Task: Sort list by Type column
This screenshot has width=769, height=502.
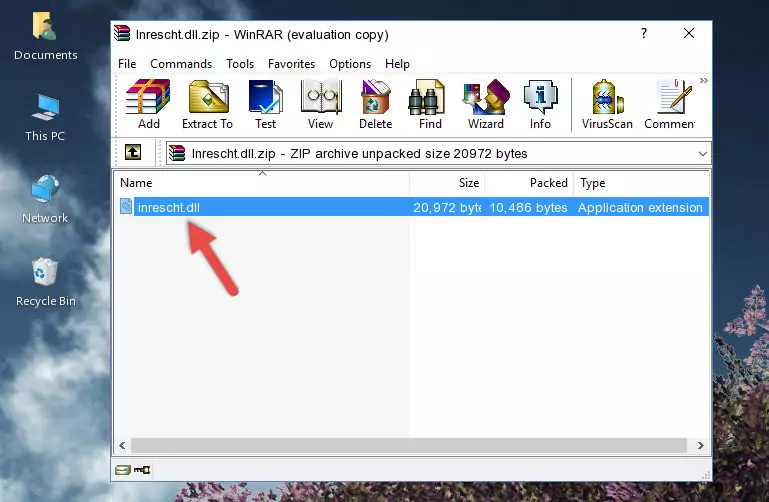Action: point(641,183)
